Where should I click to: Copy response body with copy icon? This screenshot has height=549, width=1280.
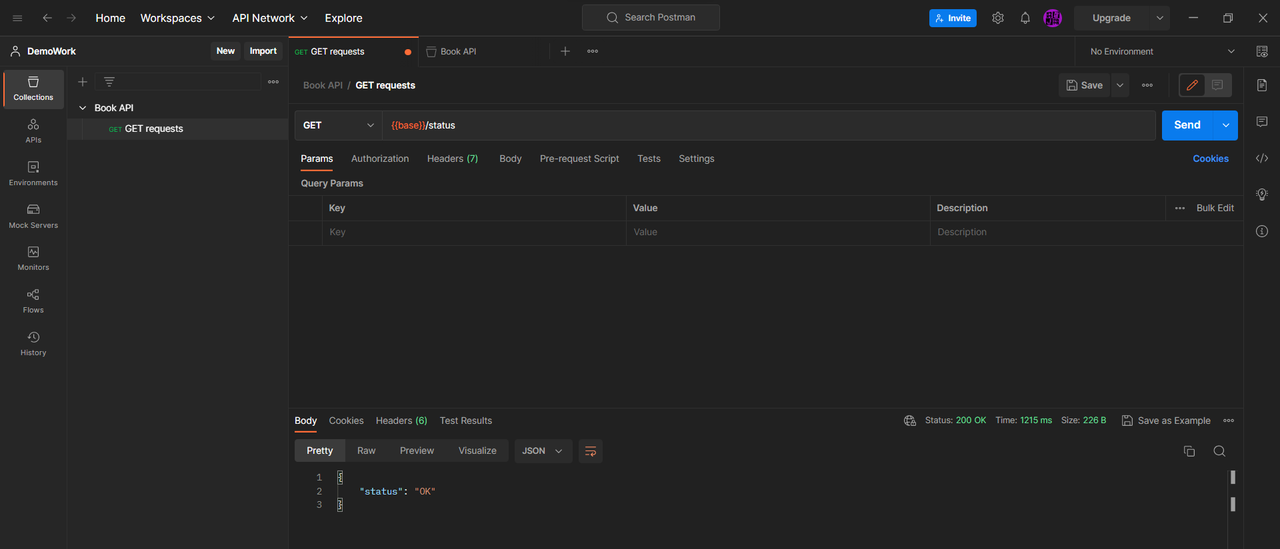pyautogui.click(x=1189, y=451)
